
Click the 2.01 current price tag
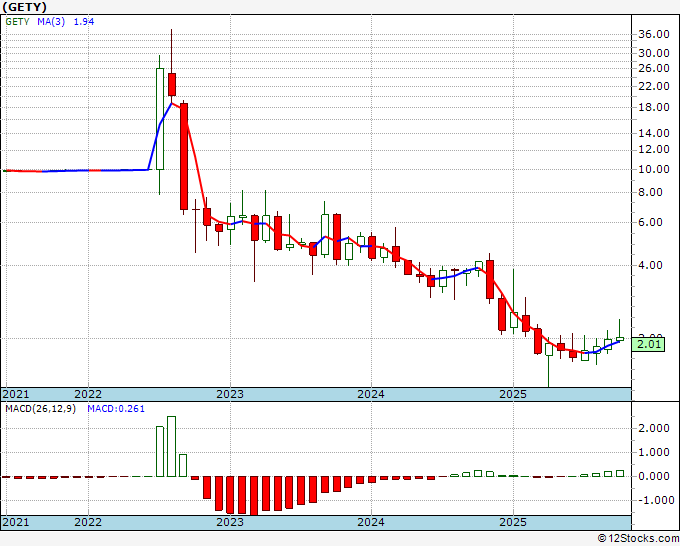tap(648, 345)
